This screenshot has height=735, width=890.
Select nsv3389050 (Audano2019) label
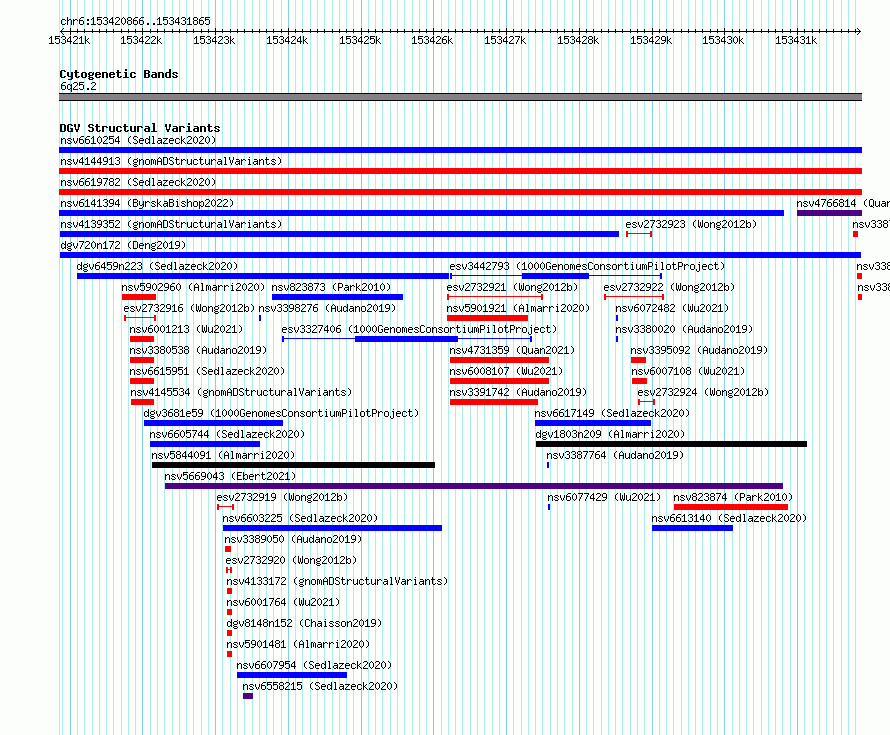[x=293, y=539]
